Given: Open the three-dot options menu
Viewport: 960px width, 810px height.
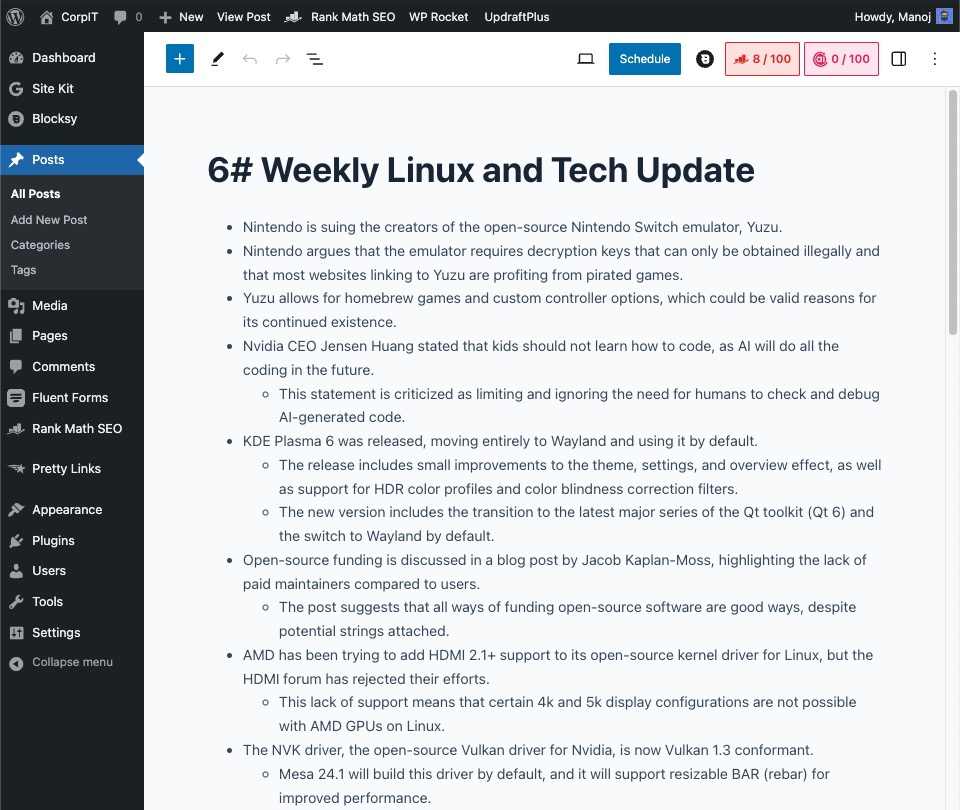Looking at the screenshot, I should click(935, 59).
